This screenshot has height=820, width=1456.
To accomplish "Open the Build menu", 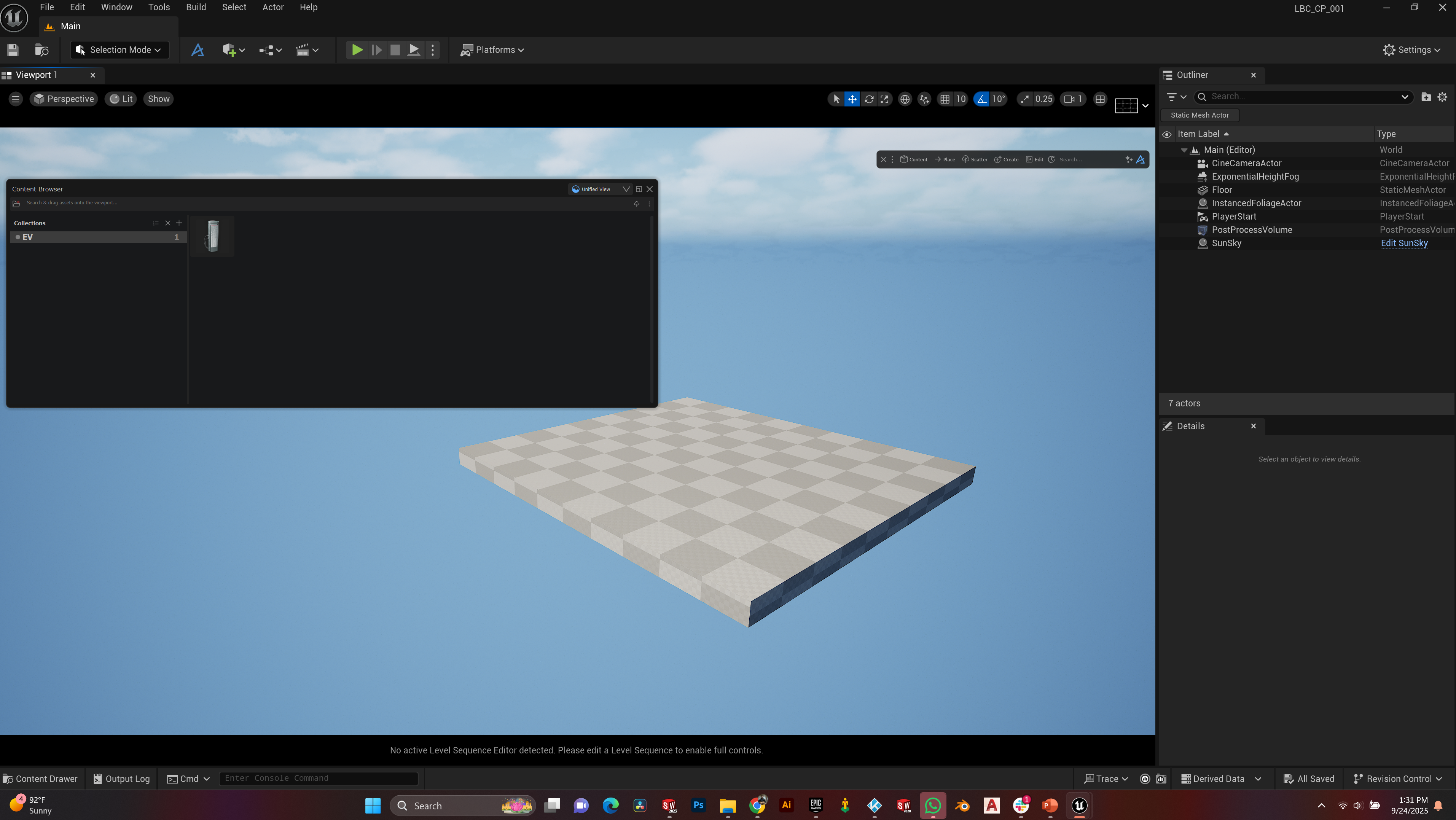I will pyautogui.click(x=196, y=7).
